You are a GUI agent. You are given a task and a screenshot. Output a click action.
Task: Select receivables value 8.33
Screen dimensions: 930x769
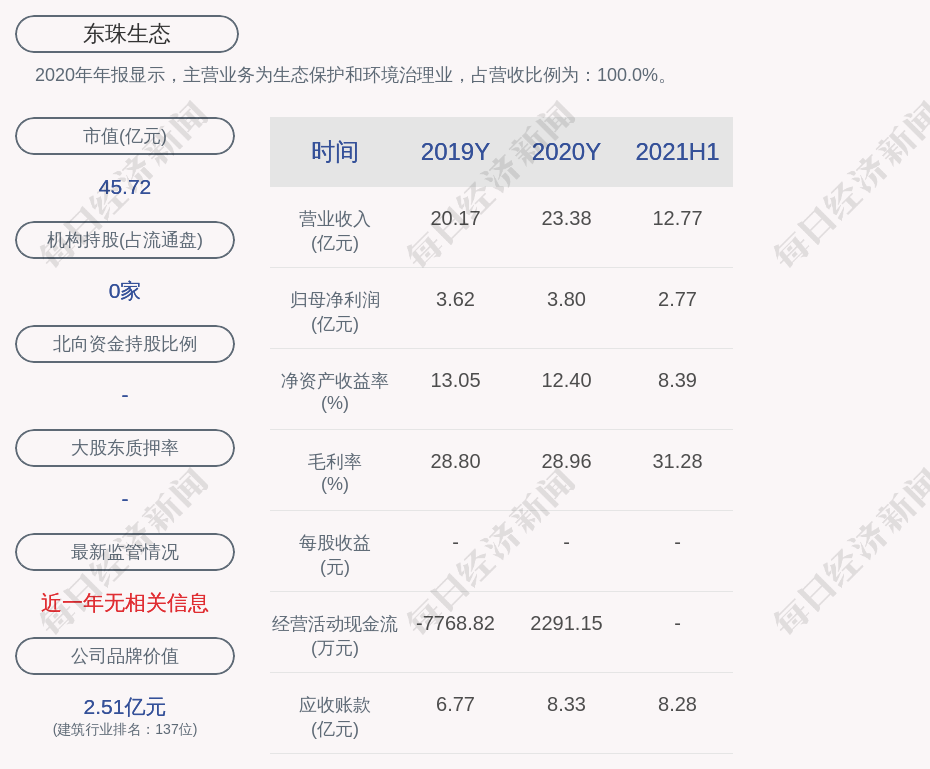click(x=566, y=704)
